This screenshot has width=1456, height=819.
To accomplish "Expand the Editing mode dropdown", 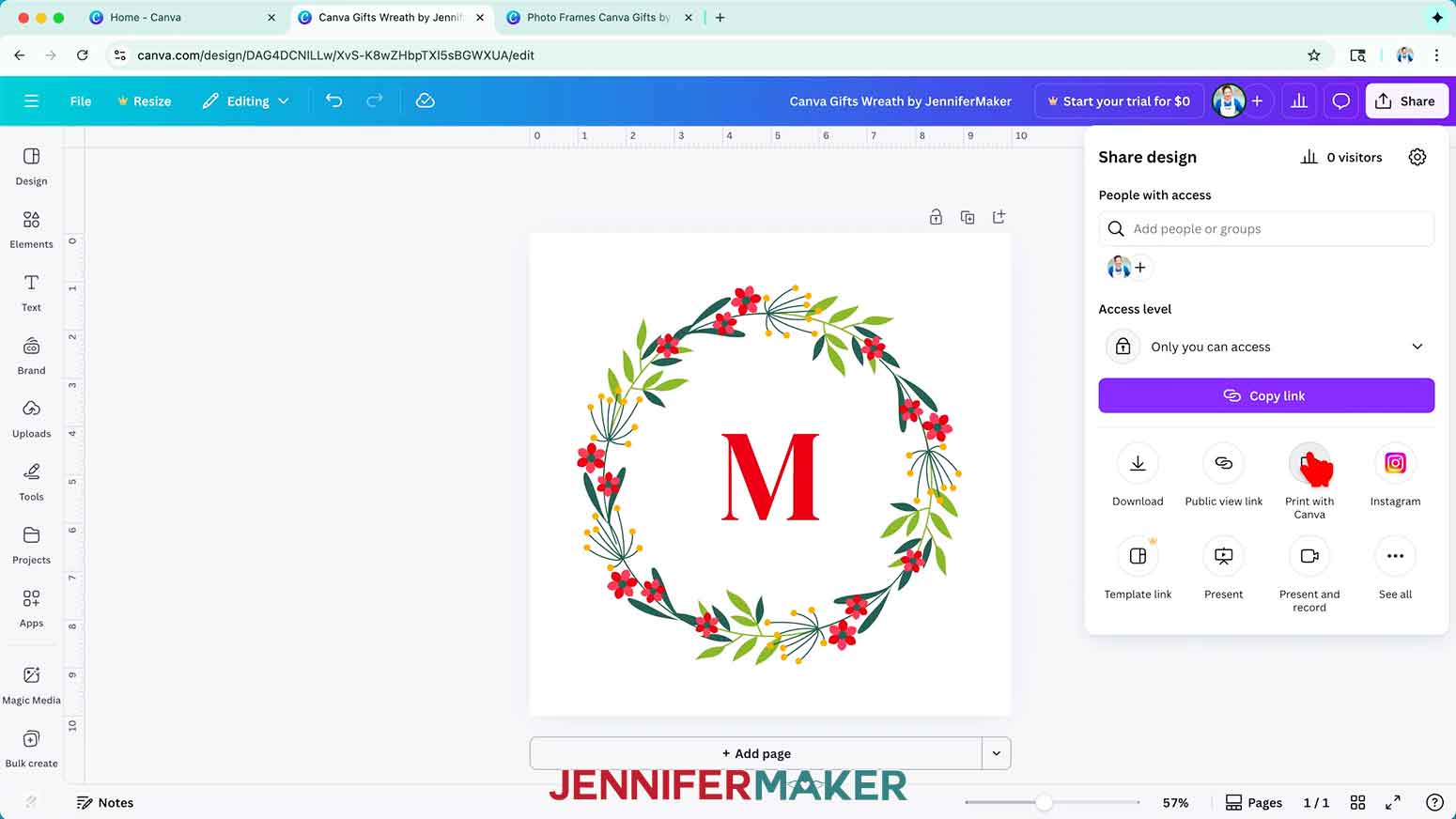I will 246,100.
